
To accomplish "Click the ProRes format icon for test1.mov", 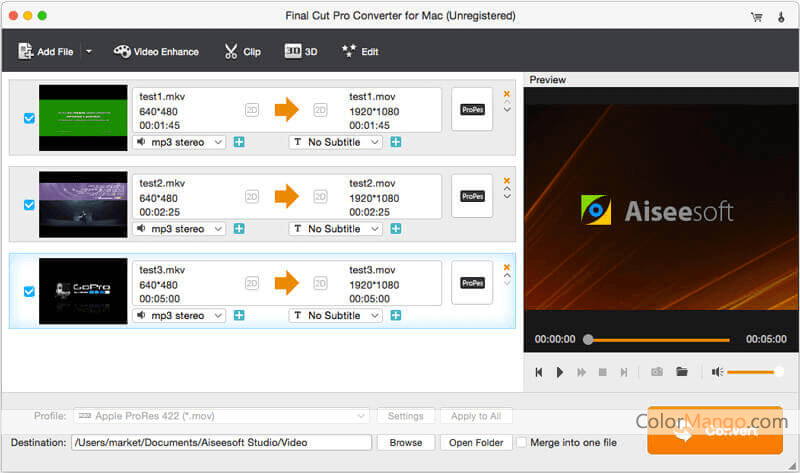I will (472, 110).
